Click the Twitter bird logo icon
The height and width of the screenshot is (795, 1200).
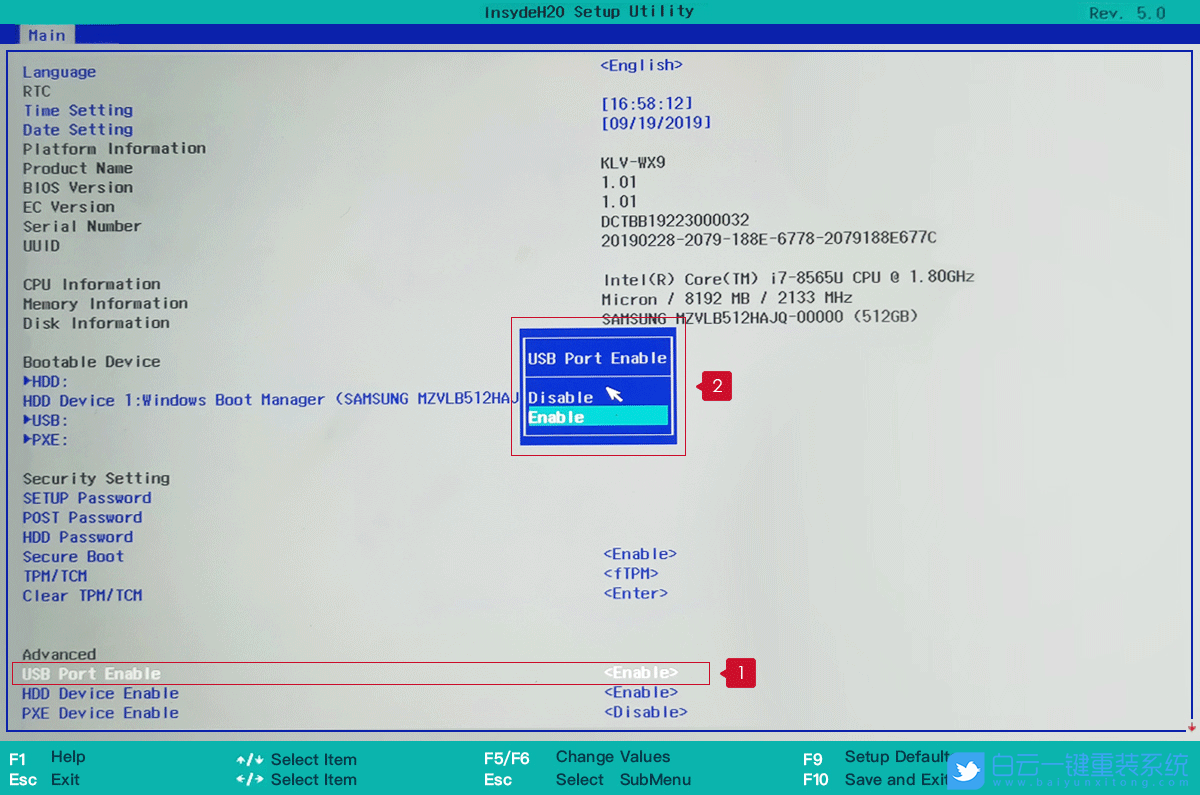[x=966, y=769]
